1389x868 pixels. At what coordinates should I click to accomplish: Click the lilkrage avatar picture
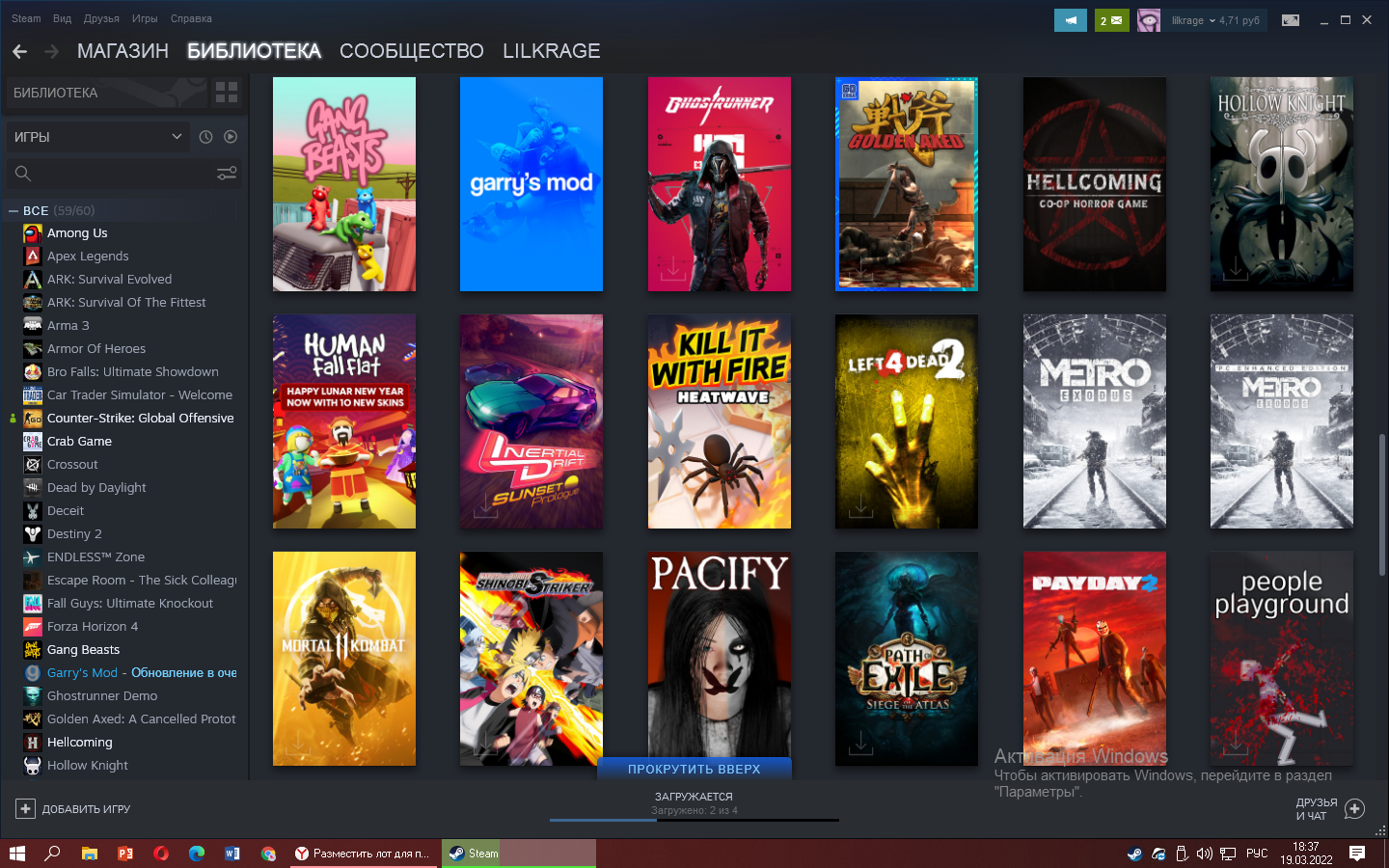point(1149,19)
